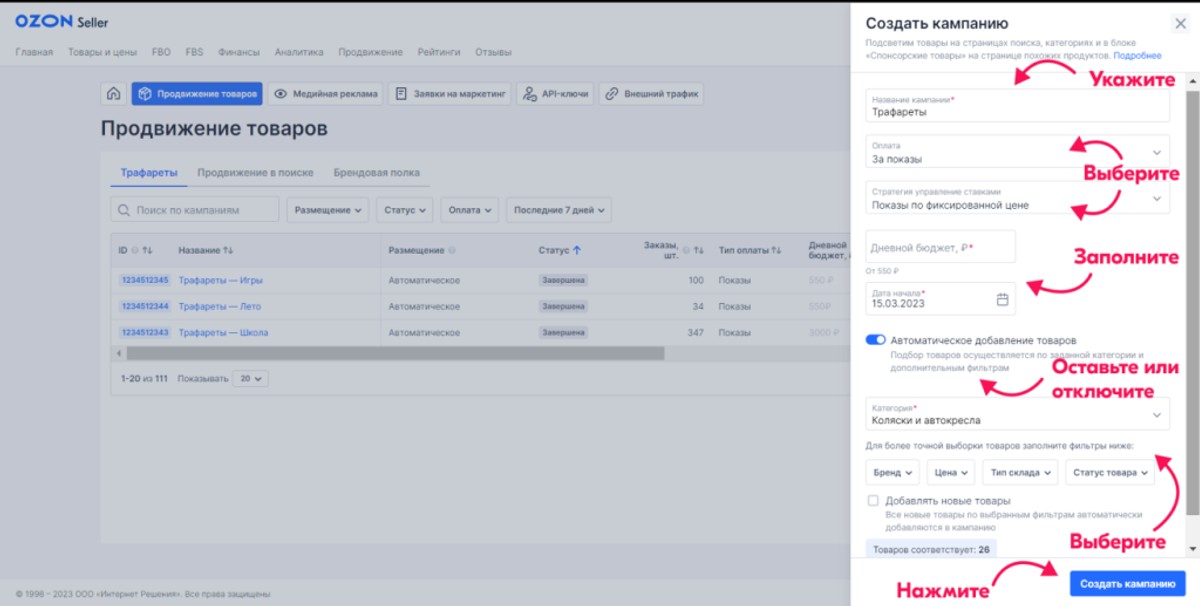Sort campaigns by ID column arrows
Image resolution: width=1200 pixels, height=606 pixels.
[147, 250]
